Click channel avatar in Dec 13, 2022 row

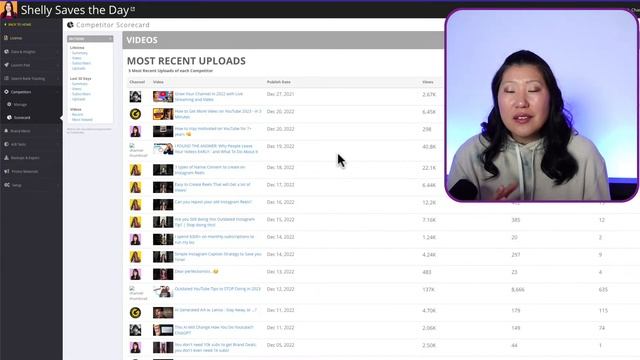135,274
